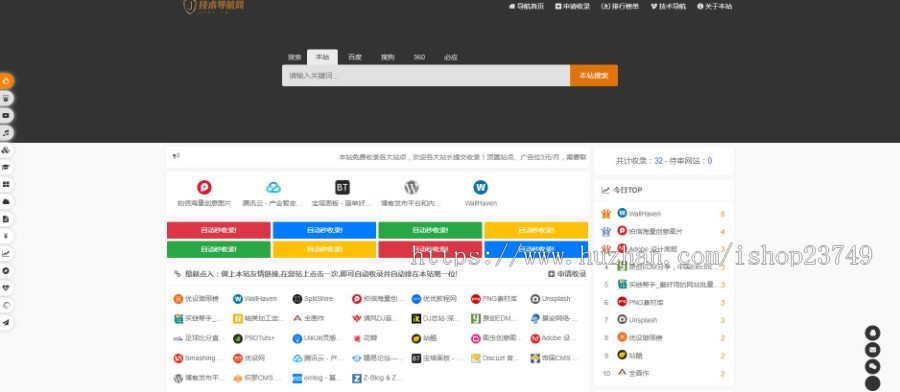Click the floating email envelope button
Viewport: 900px width, 392px height.
click(872, 350)
